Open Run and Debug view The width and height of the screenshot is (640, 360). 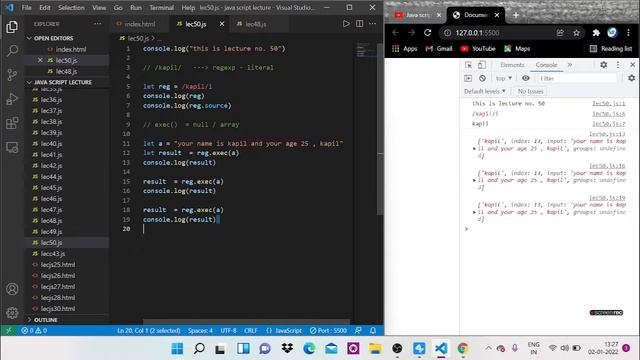pos(12,99)
